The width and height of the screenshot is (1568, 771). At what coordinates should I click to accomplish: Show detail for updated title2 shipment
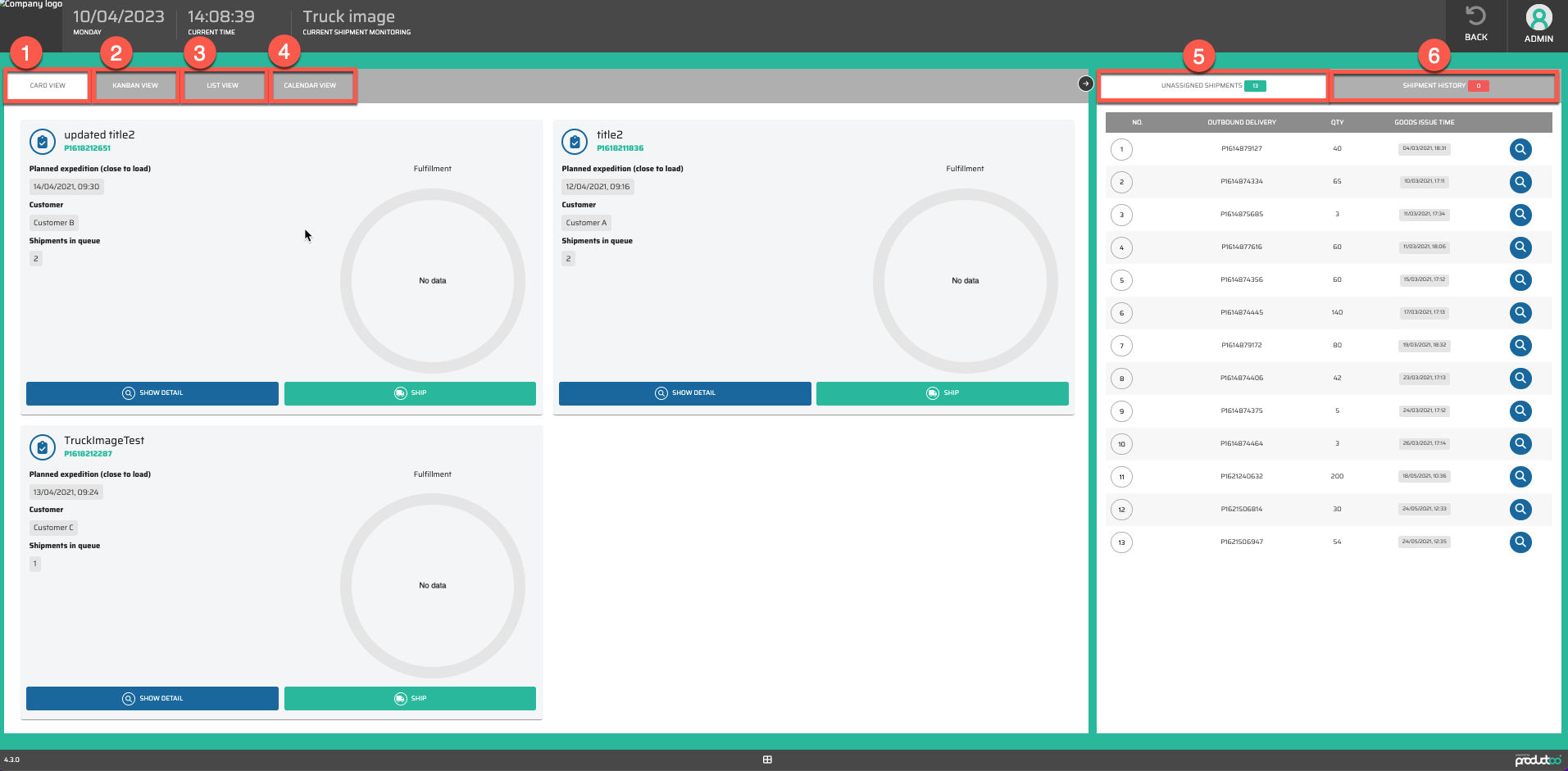[152, 393]
